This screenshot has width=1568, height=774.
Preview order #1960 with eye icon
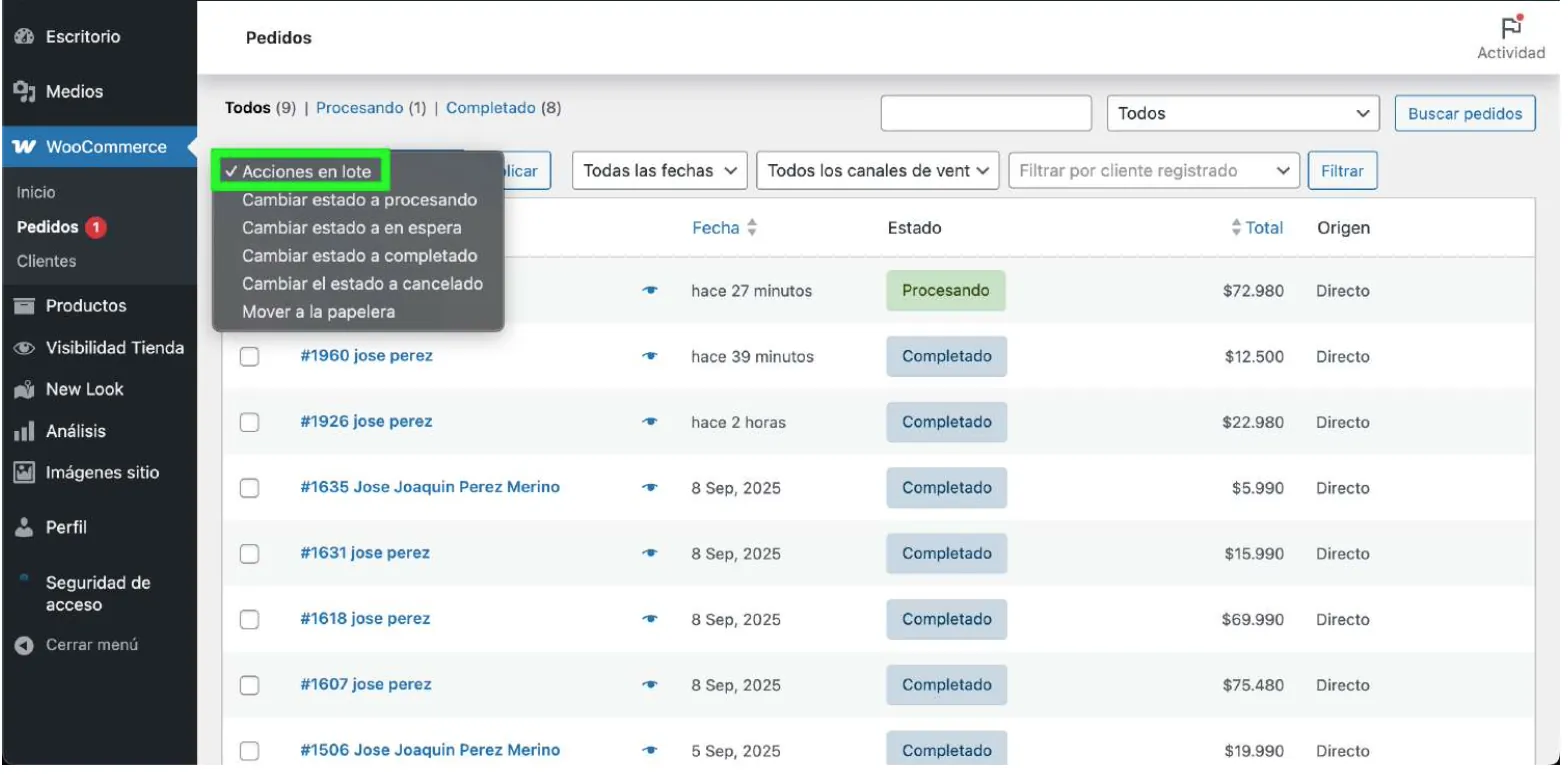(650, 357)
